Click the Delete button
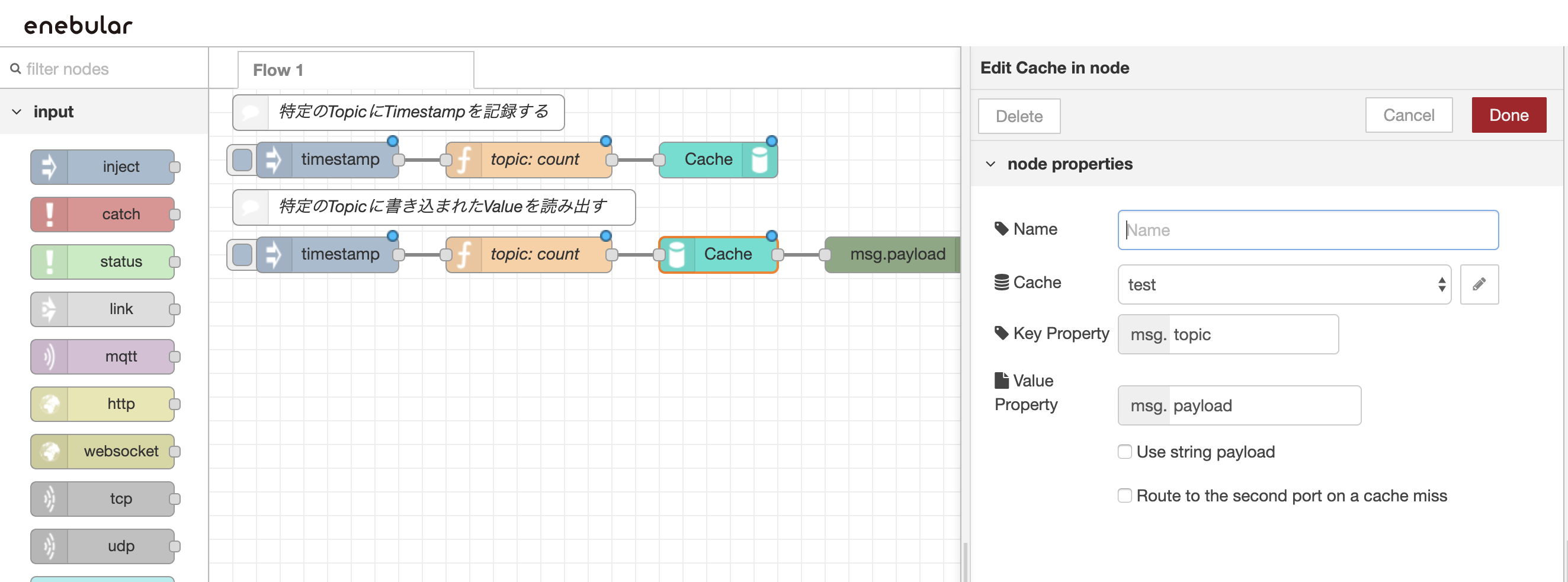 pyautogui.click(x=1018, y=116)
